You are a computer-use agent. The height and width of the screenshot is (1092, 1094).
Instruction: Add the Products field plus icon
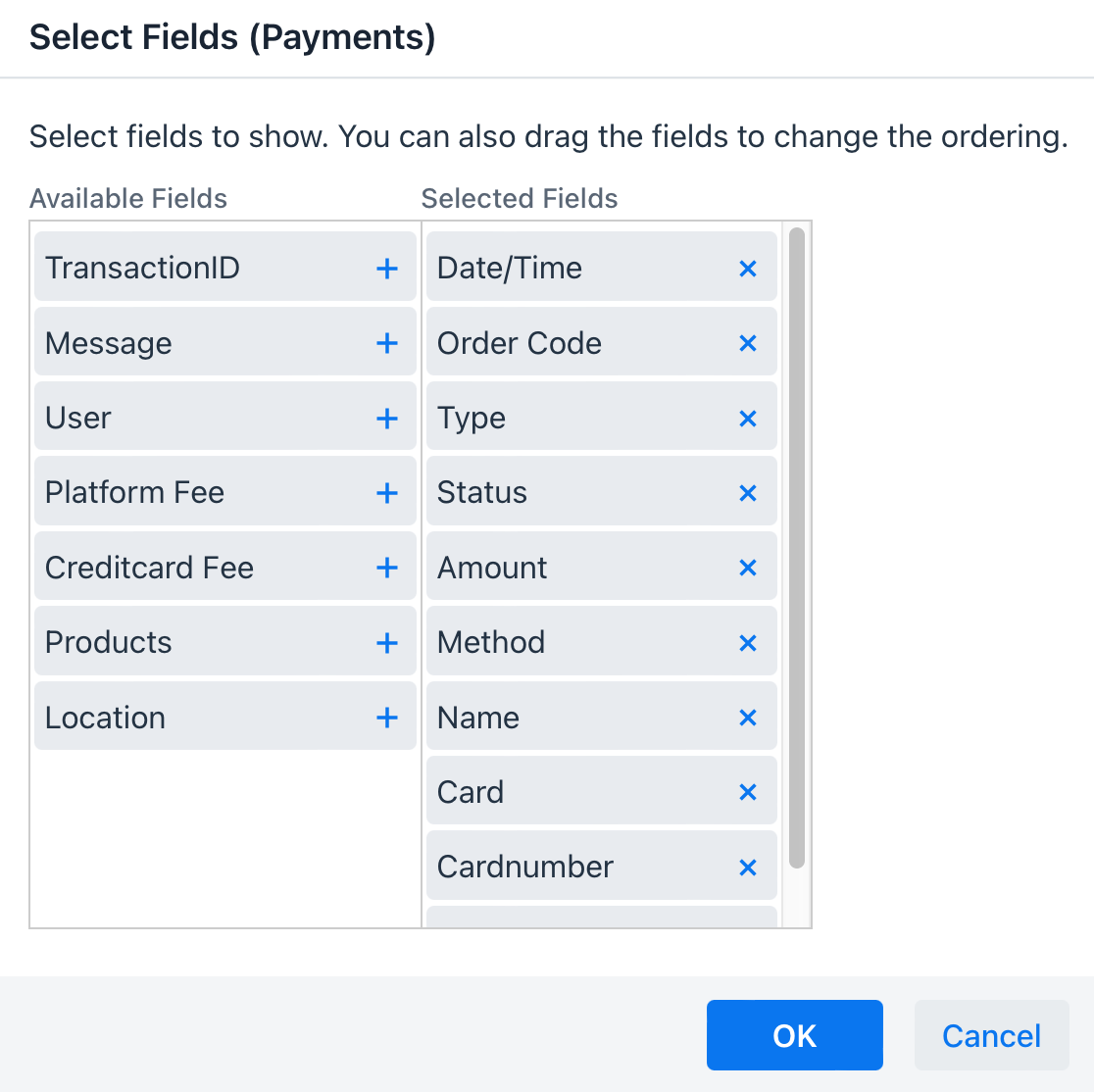tap(387, 643)
